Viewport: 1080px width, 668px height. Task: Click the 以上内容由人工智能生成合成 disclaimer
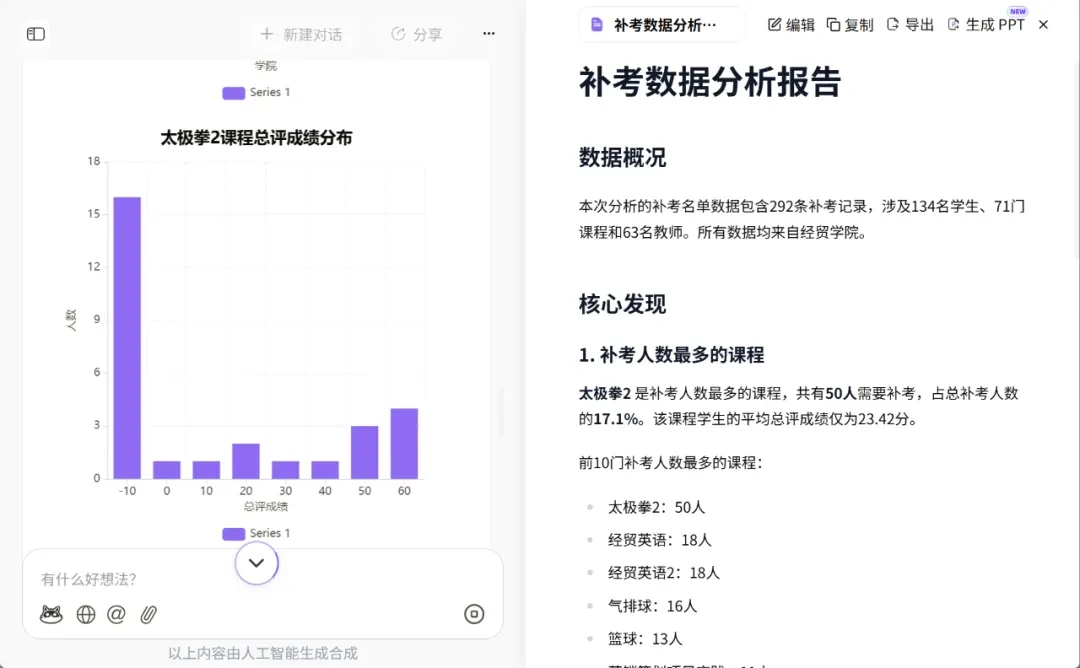262,653
